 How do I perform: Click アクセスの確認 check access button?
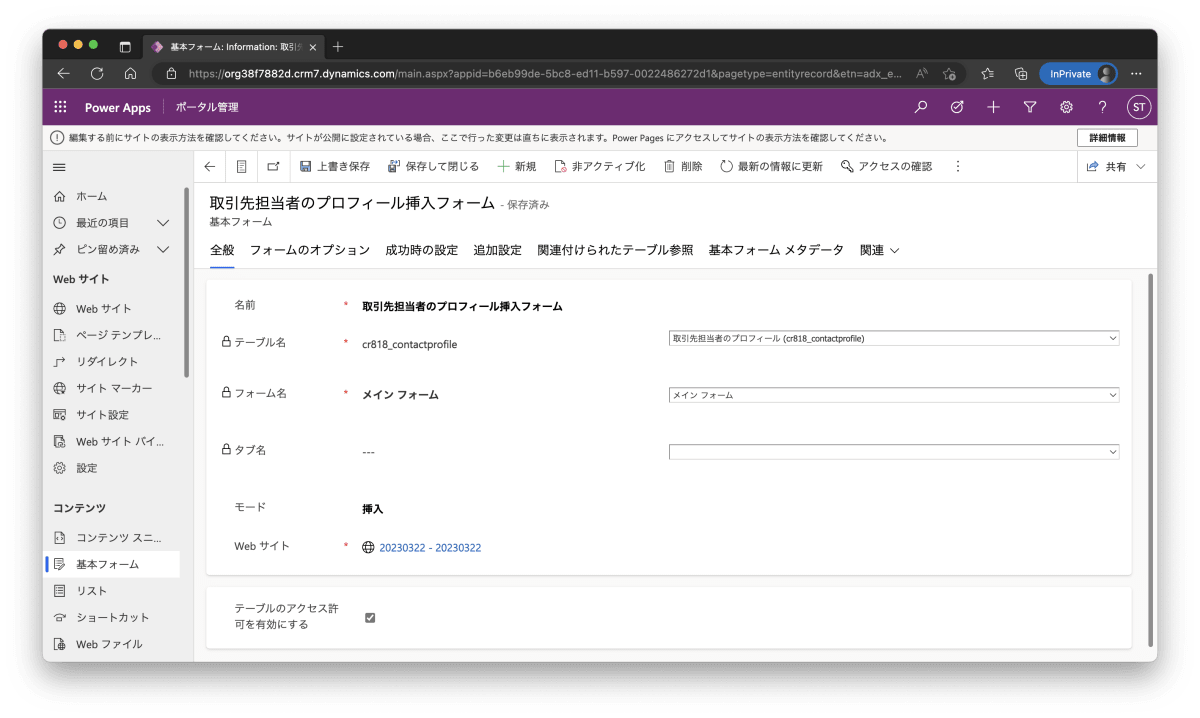886,167
